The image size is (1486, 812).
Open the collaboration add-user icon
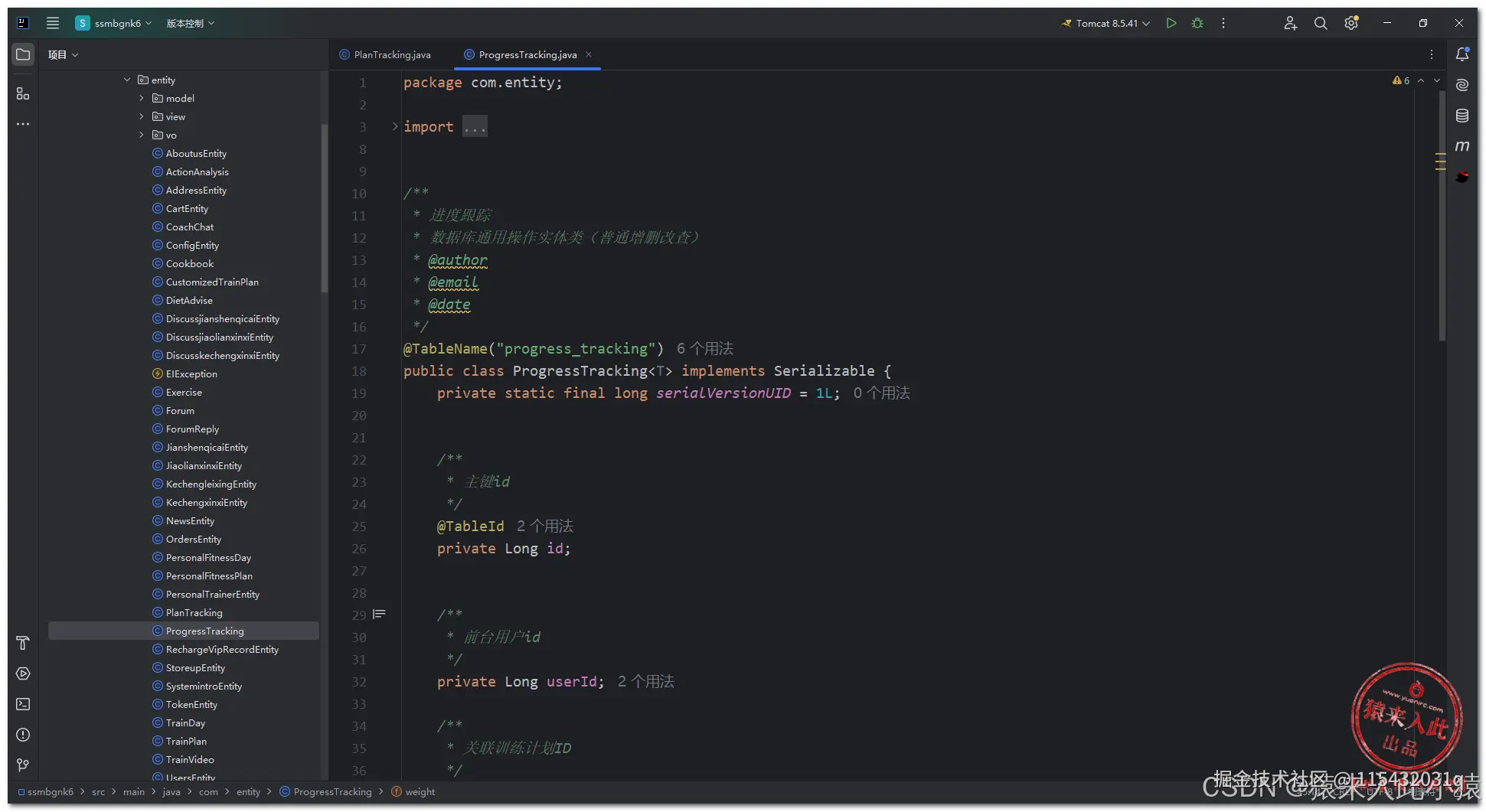click(x=1291, y=23)
